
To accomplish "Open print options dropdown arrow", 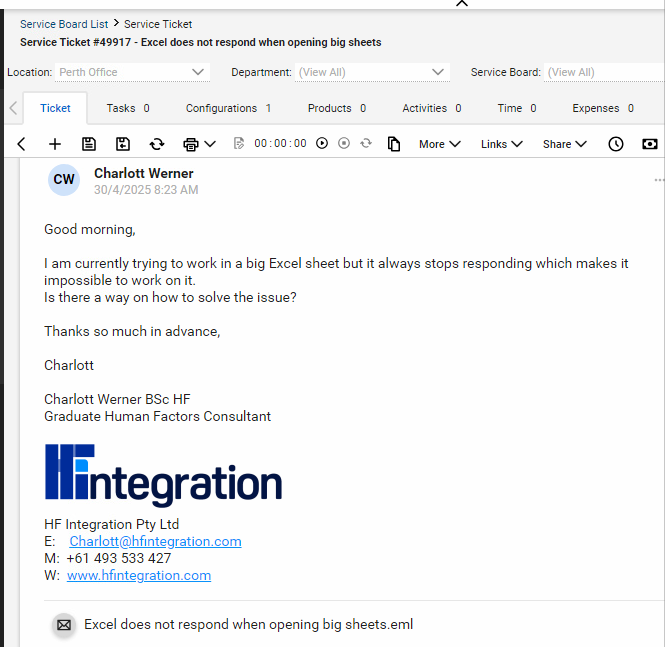I will 210,144.
